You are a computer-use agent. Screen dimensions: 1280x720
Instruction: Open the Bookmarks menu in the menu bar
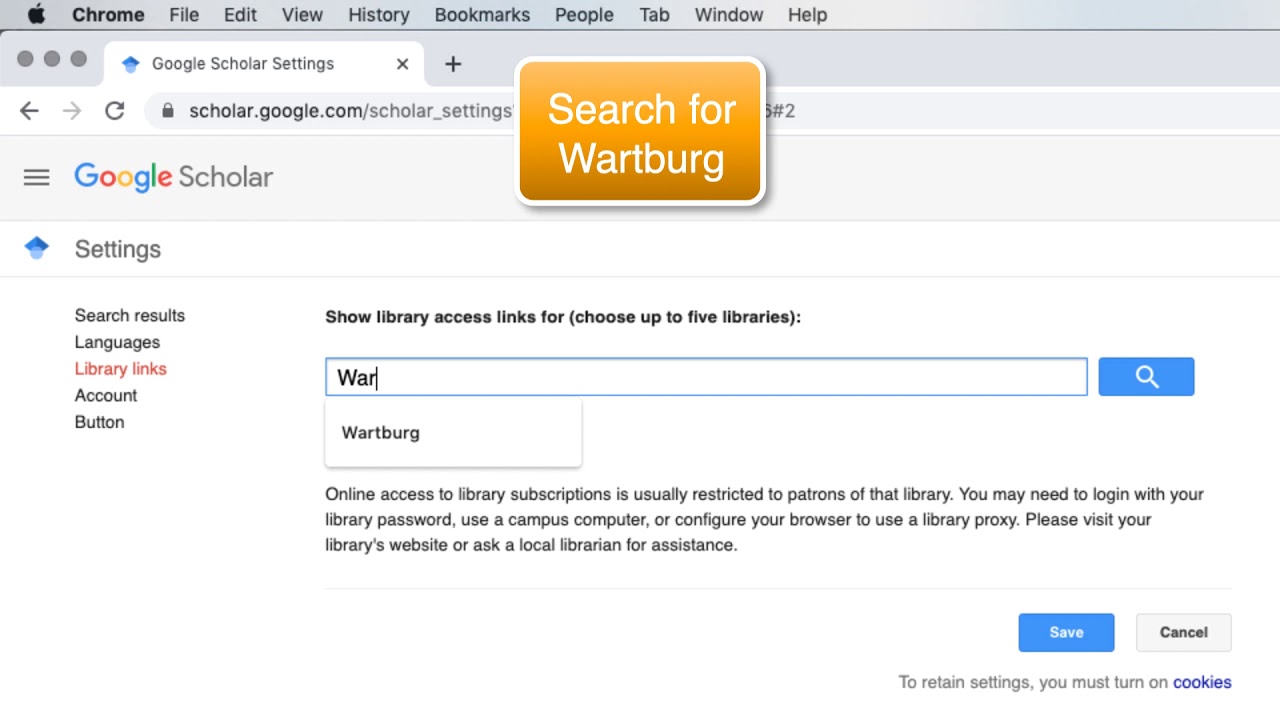coord(482,15)
